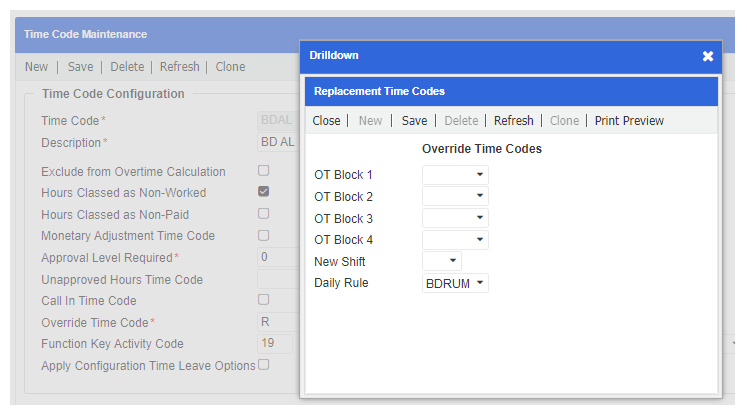Click Close in Replacement Time Codes toolbar

point(326,121)
